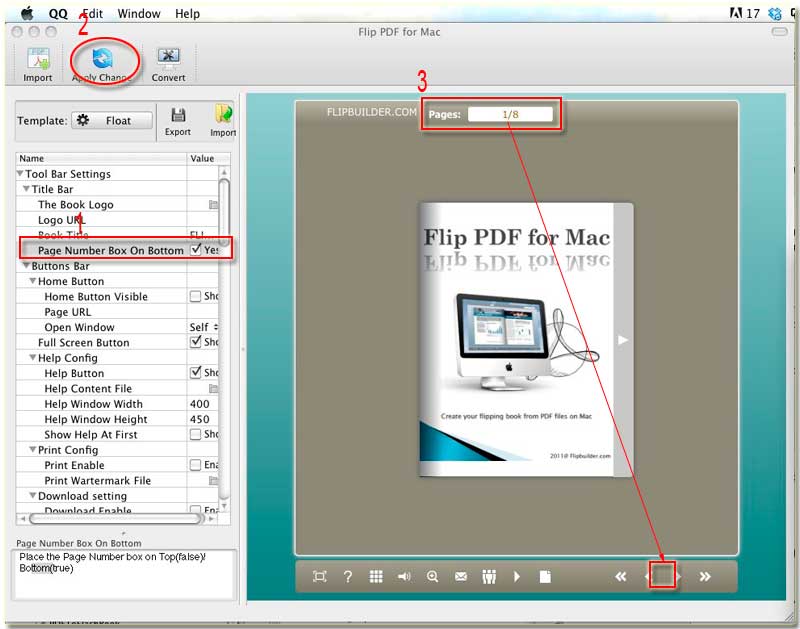The width and height of the screenshot is (800, 629).
Task: Toggle Page Number Box On Bottom checkbox
Action: tap(195, 249)
